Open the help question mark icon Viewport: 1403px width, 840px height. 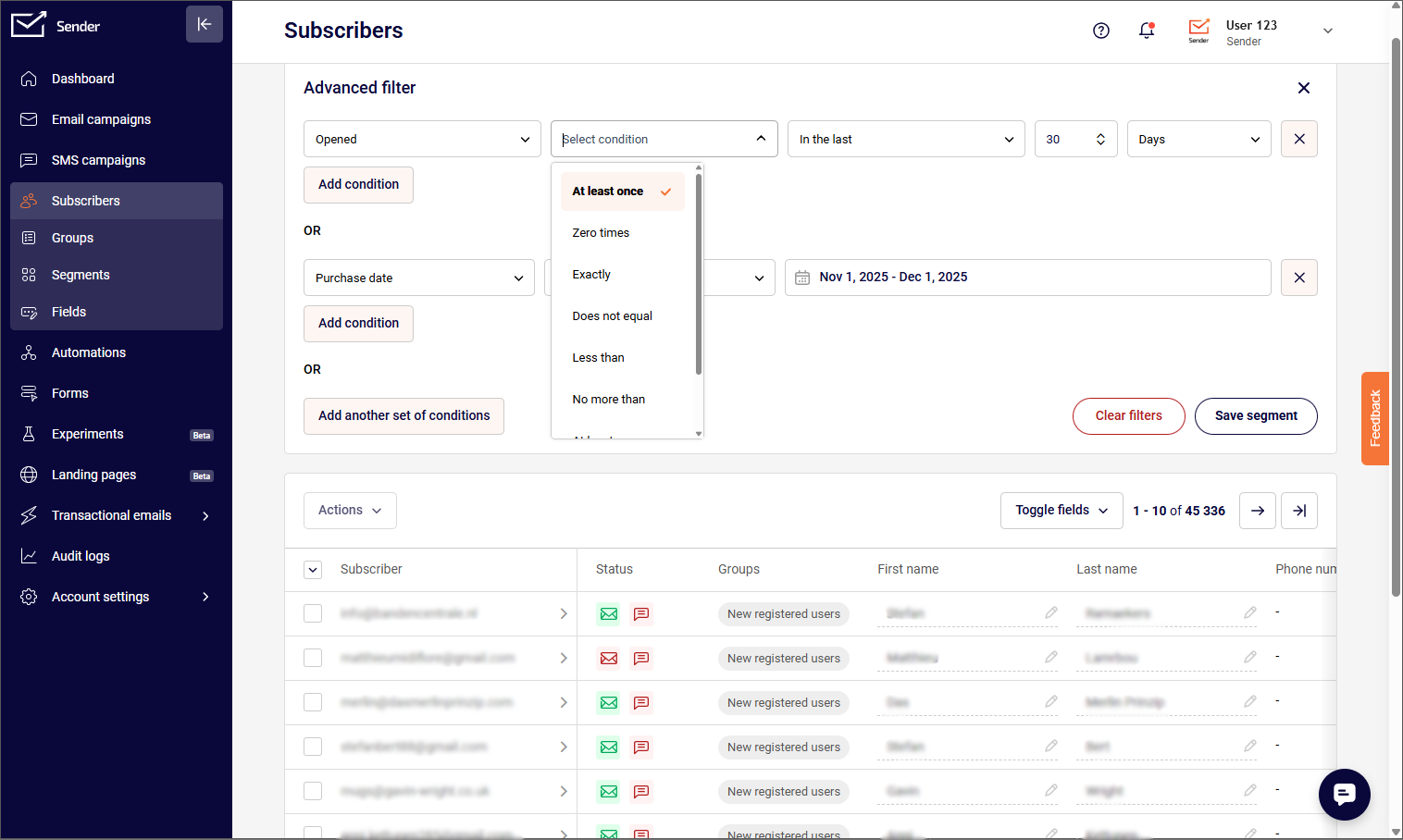click(1101, 31)
